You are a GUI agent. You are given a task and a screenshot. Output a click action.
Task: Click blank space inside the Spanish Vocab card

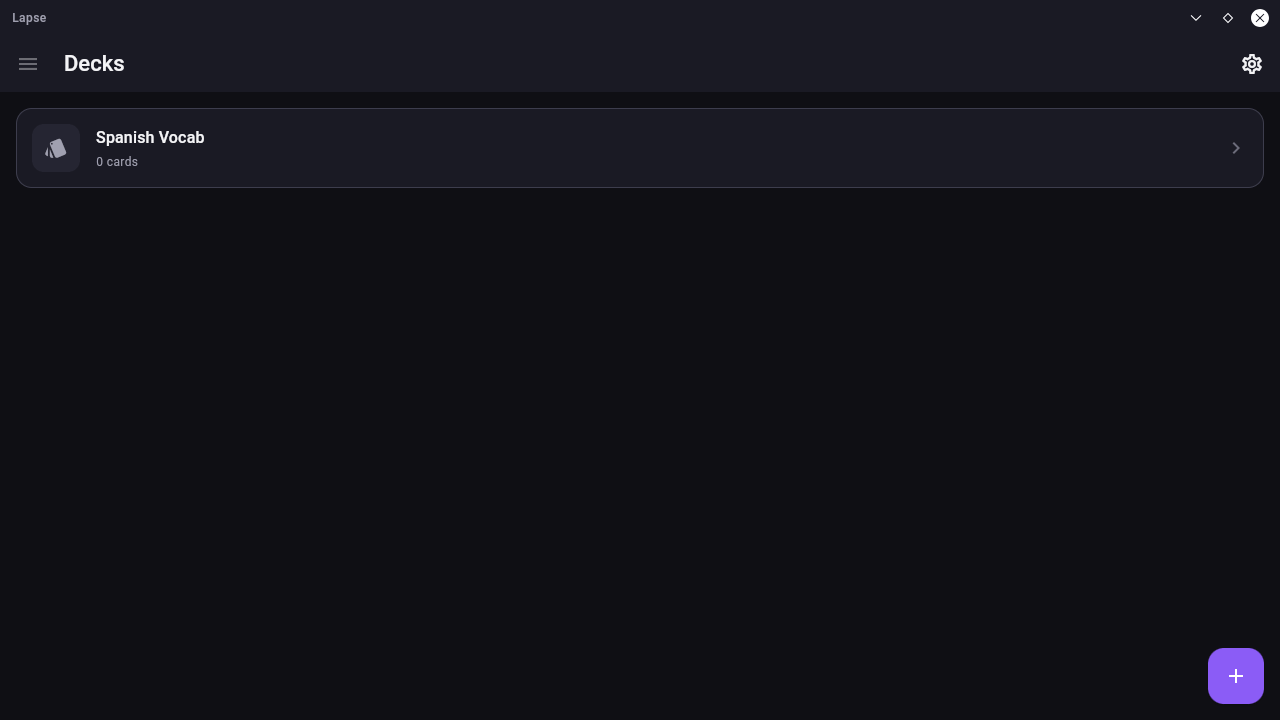[x=700, y=148]
